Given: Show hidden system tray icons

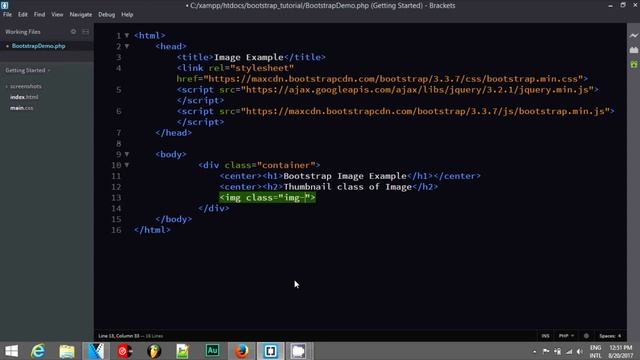Looking at the screenshot, I should click(534, 351).
